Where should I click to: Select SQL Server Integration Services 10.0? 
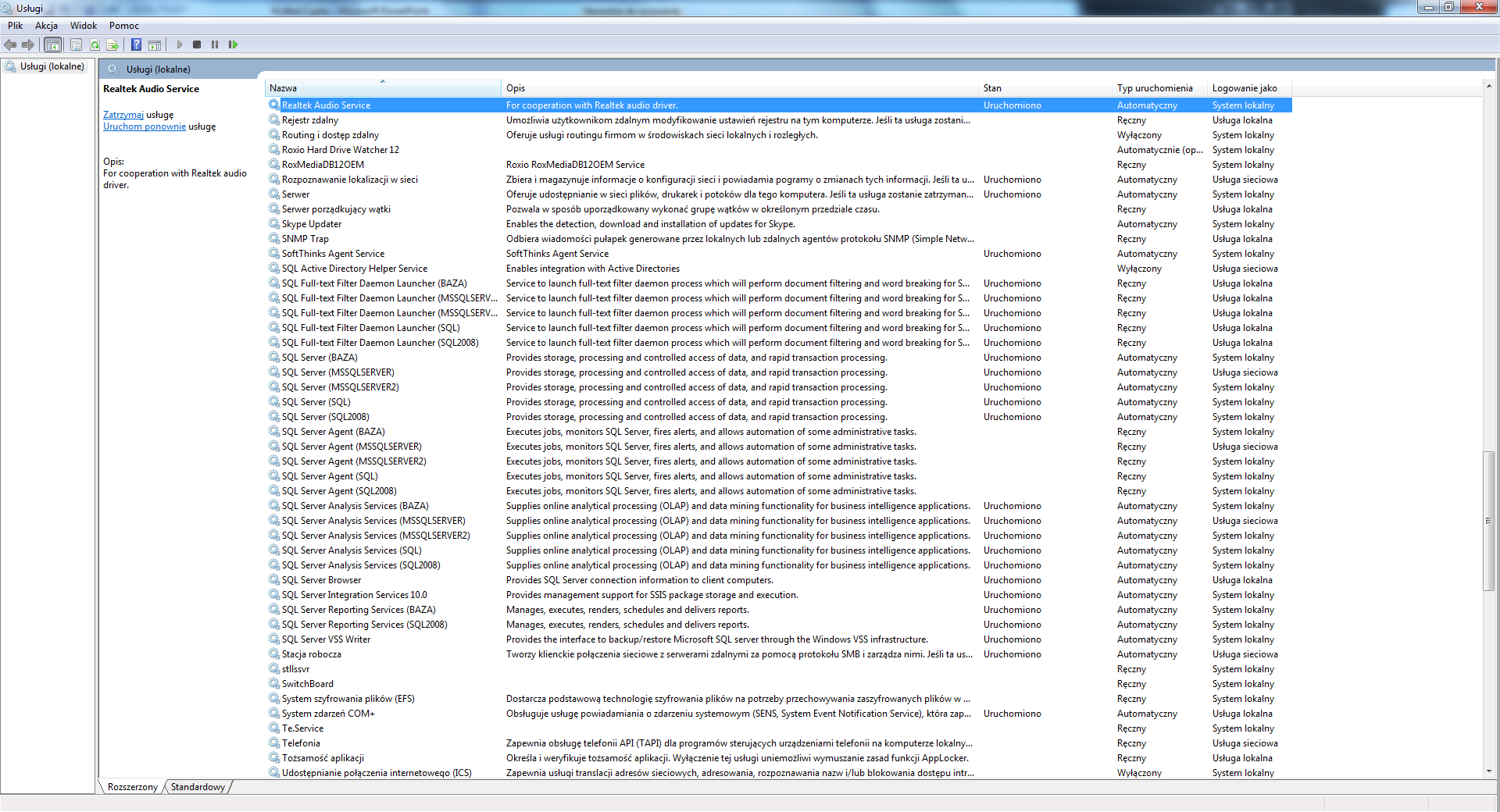tap(779, 595)
